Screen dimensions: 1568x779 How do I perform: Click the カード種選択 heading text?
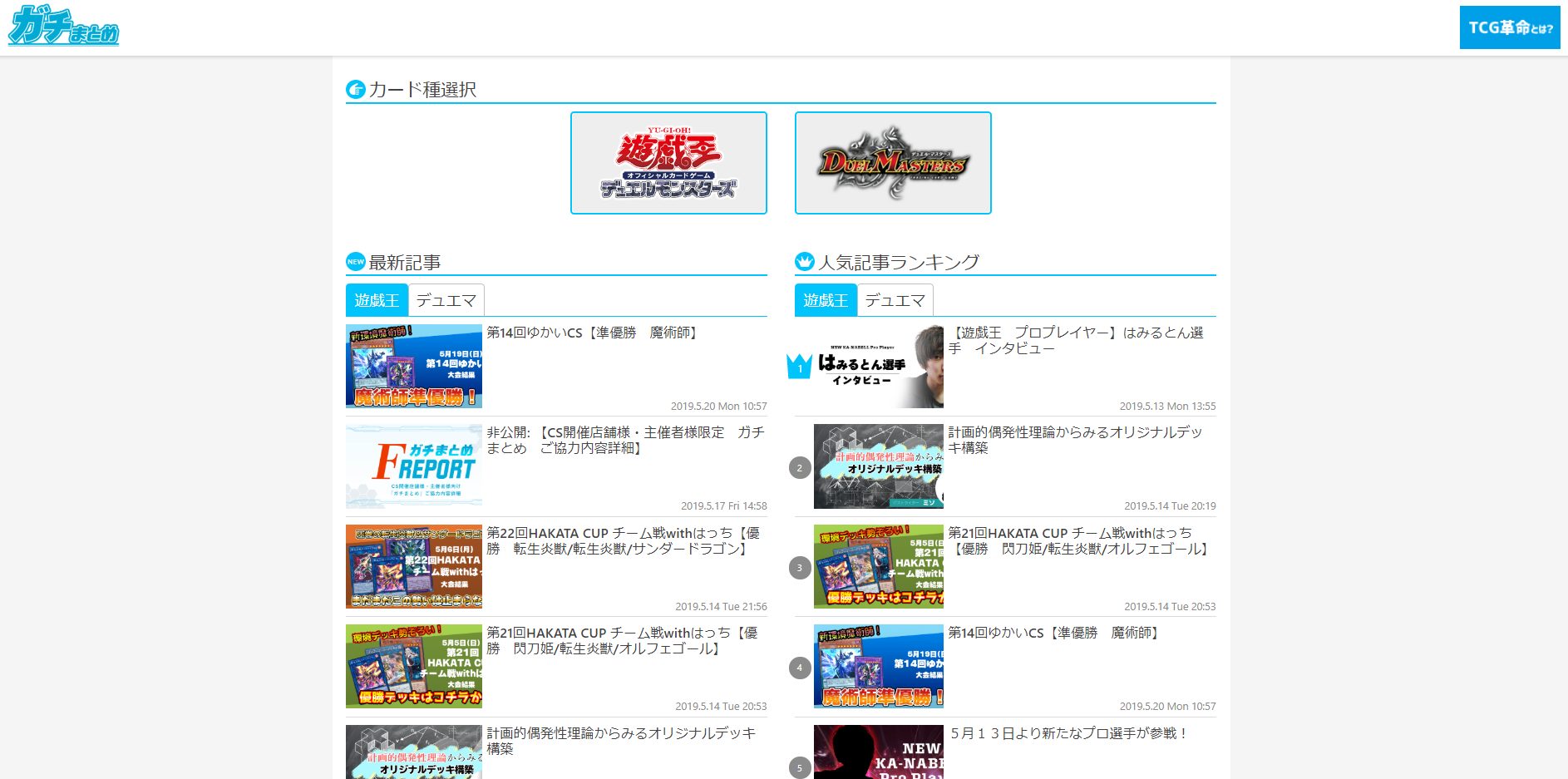click(x=422, y=89)
